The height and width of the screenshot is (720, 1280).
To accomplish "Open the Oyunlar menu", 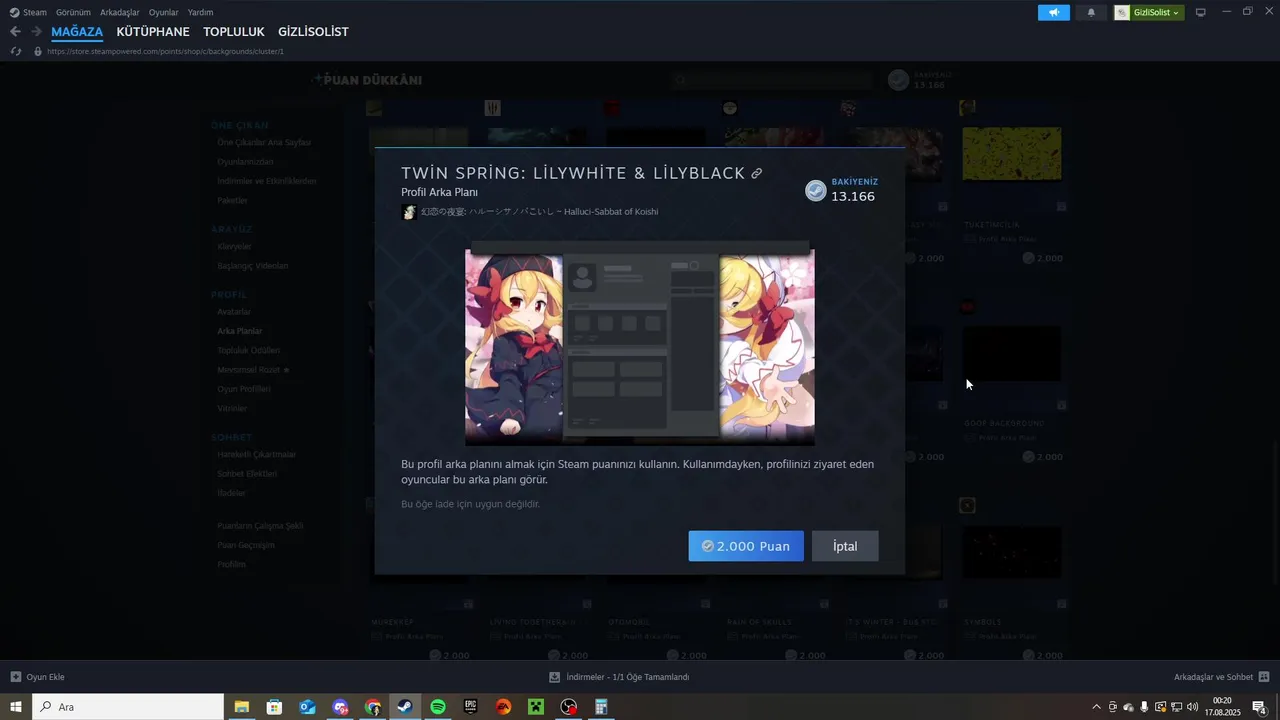I will coord(163,12).
